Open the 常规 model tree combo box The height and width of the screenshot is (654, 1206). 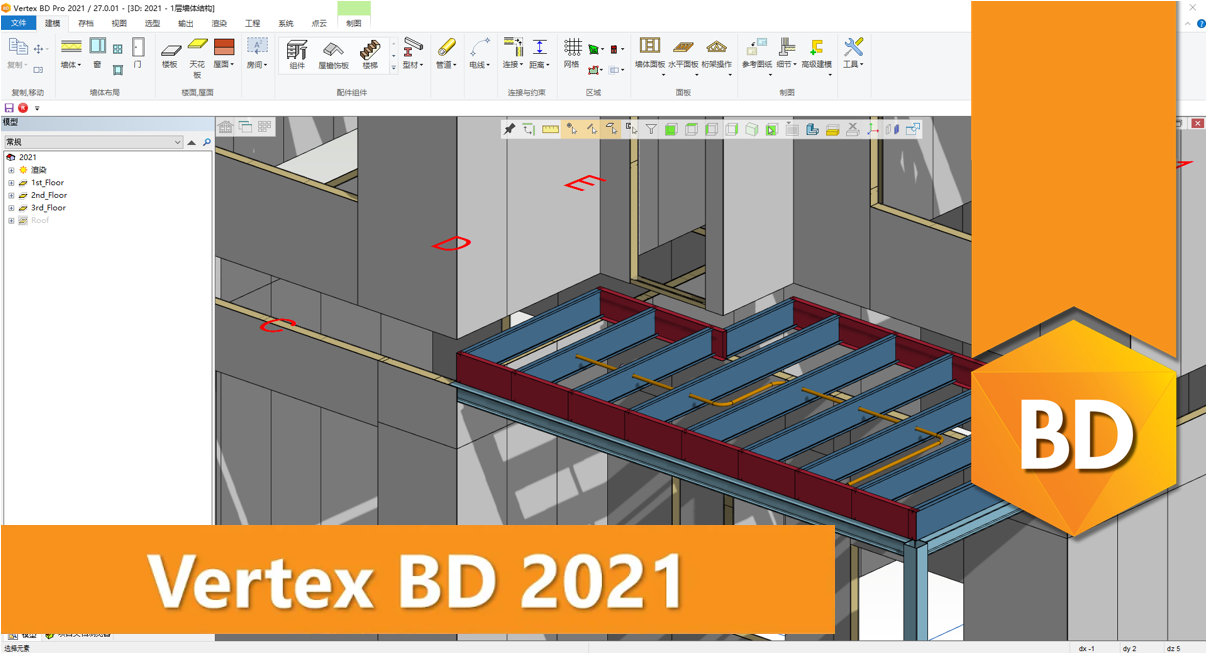tap(93, 142)
